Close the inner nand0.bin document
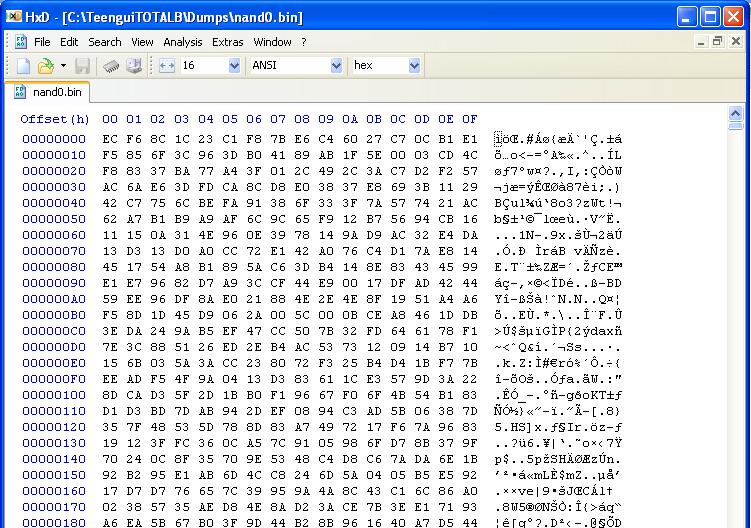 click(736, 42)
